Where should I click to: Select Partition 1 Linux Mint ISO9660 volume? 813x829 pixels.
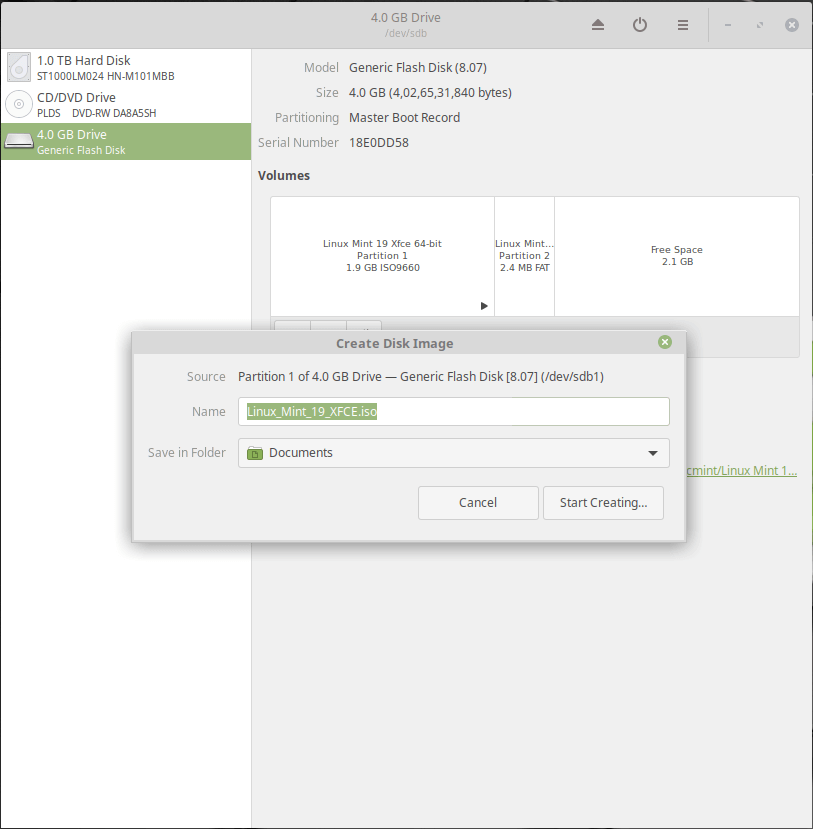coord(382,256)
